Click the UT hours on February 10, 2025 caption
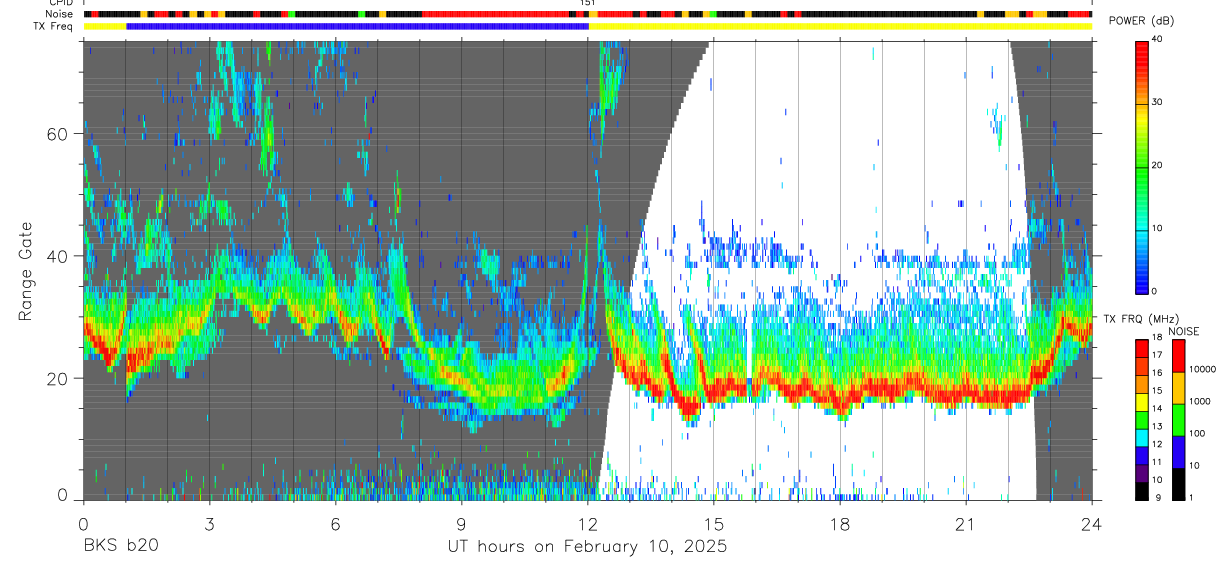This screenshot has width=1228, height=567. coord(586,547)
